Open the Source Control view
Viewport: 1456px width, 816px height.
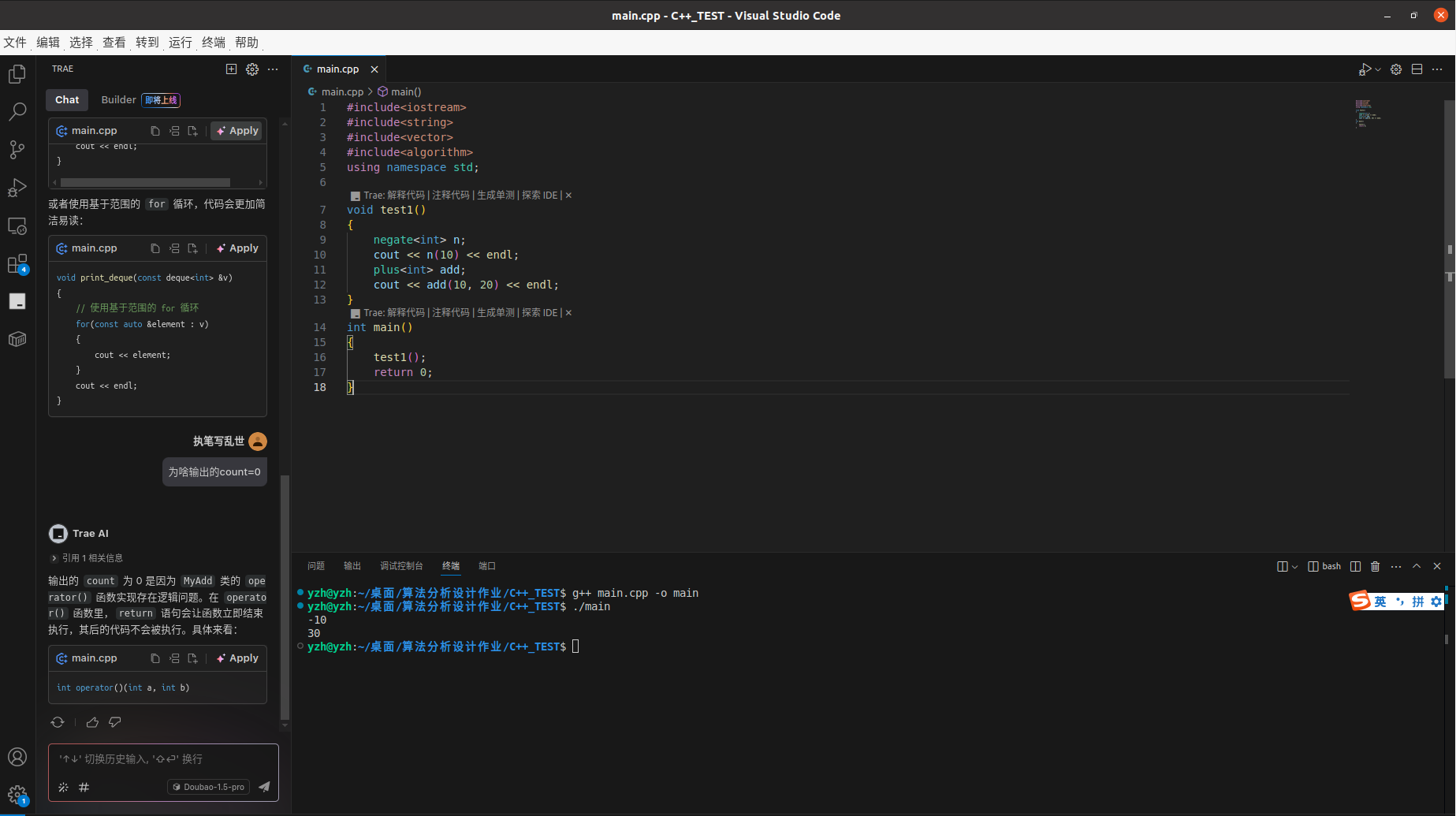pyautogui.click(x=17, y=150)
